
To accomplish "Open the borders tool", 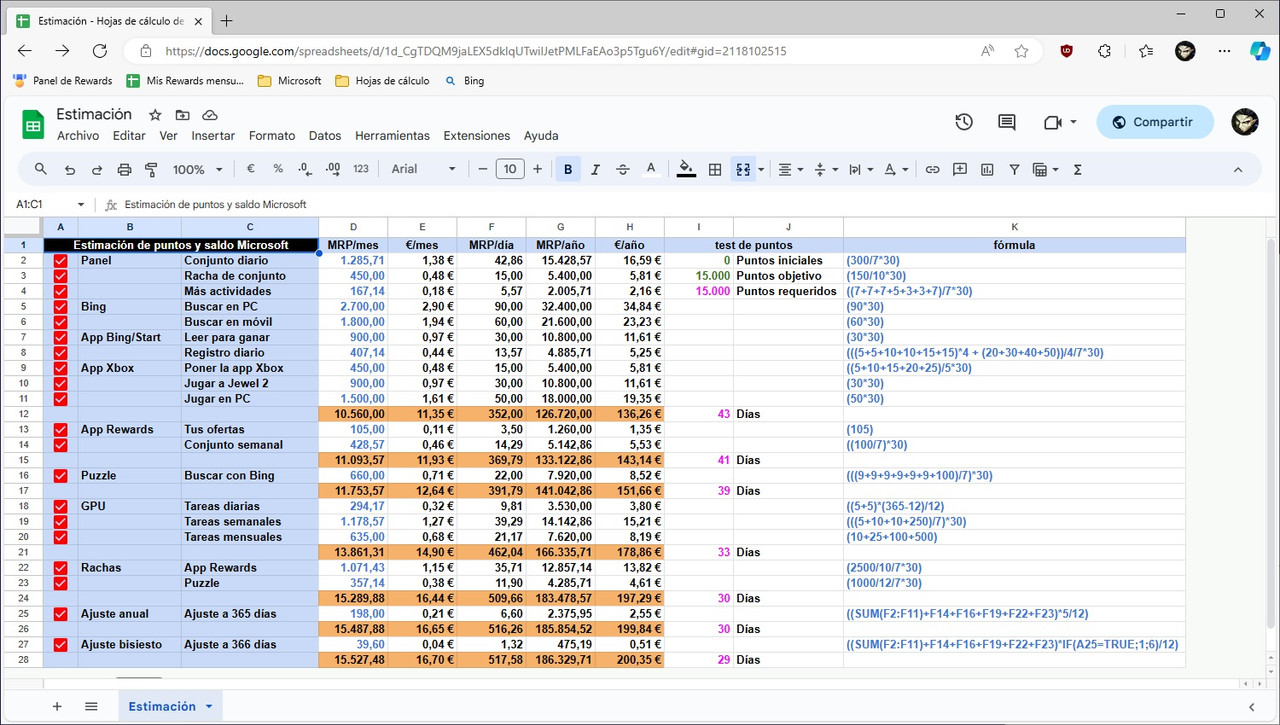I will [715, 169].
